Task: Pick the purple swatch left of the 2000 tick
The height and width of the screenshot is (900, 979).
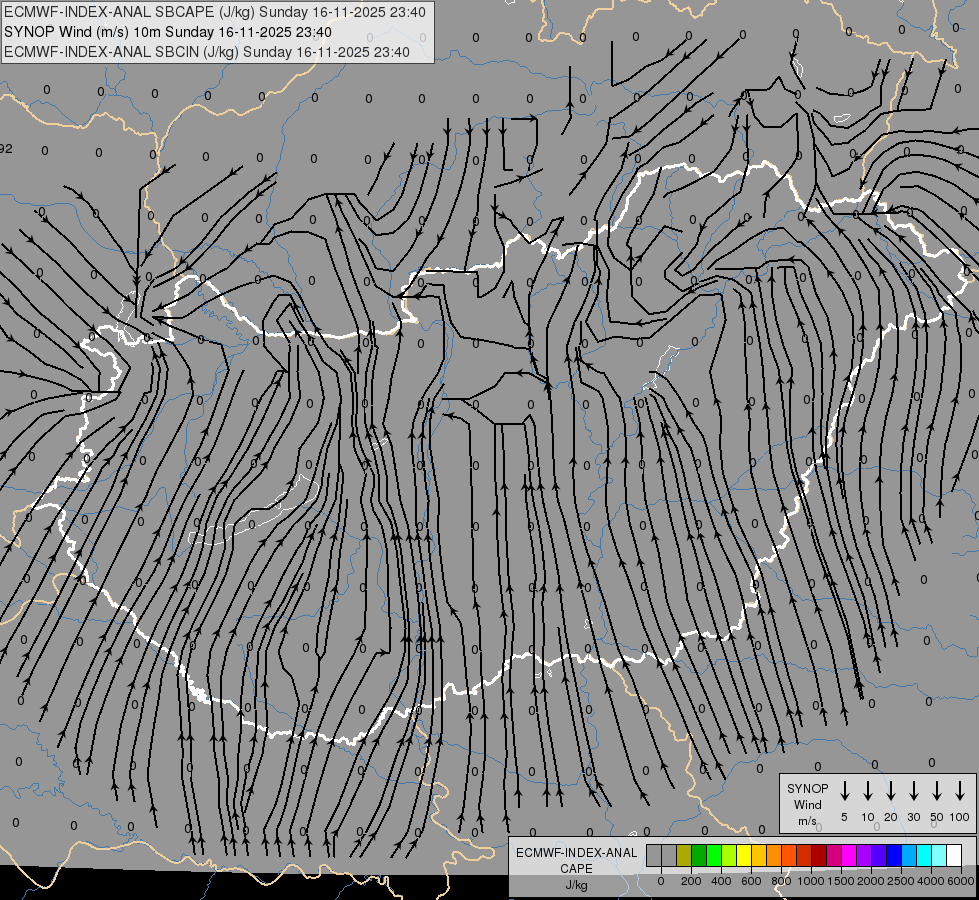Action: tap(864, 855)
